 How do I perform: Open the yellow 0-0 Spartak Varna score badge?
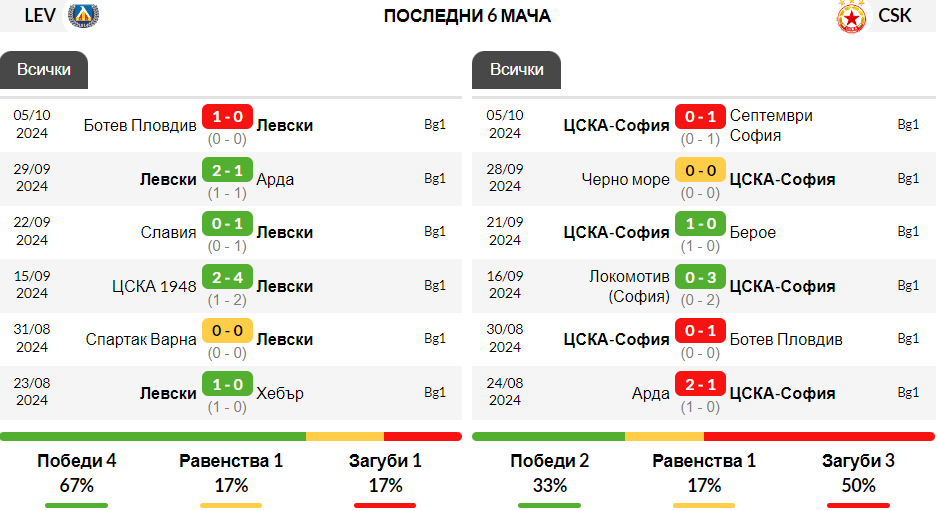click(x=227, y=331)
